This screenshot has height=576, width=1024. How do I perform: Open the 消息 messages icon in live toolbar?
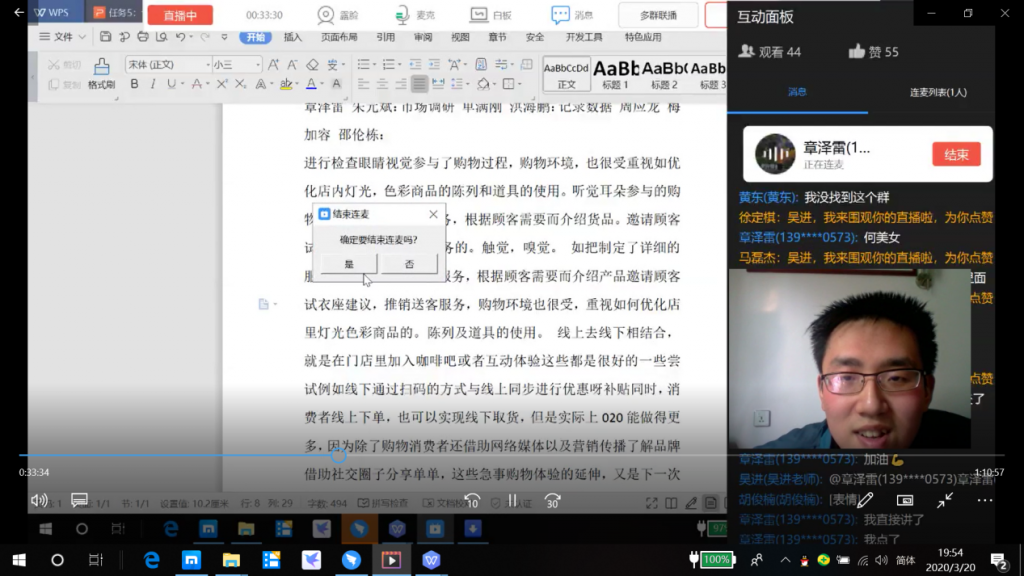[572, 14]
